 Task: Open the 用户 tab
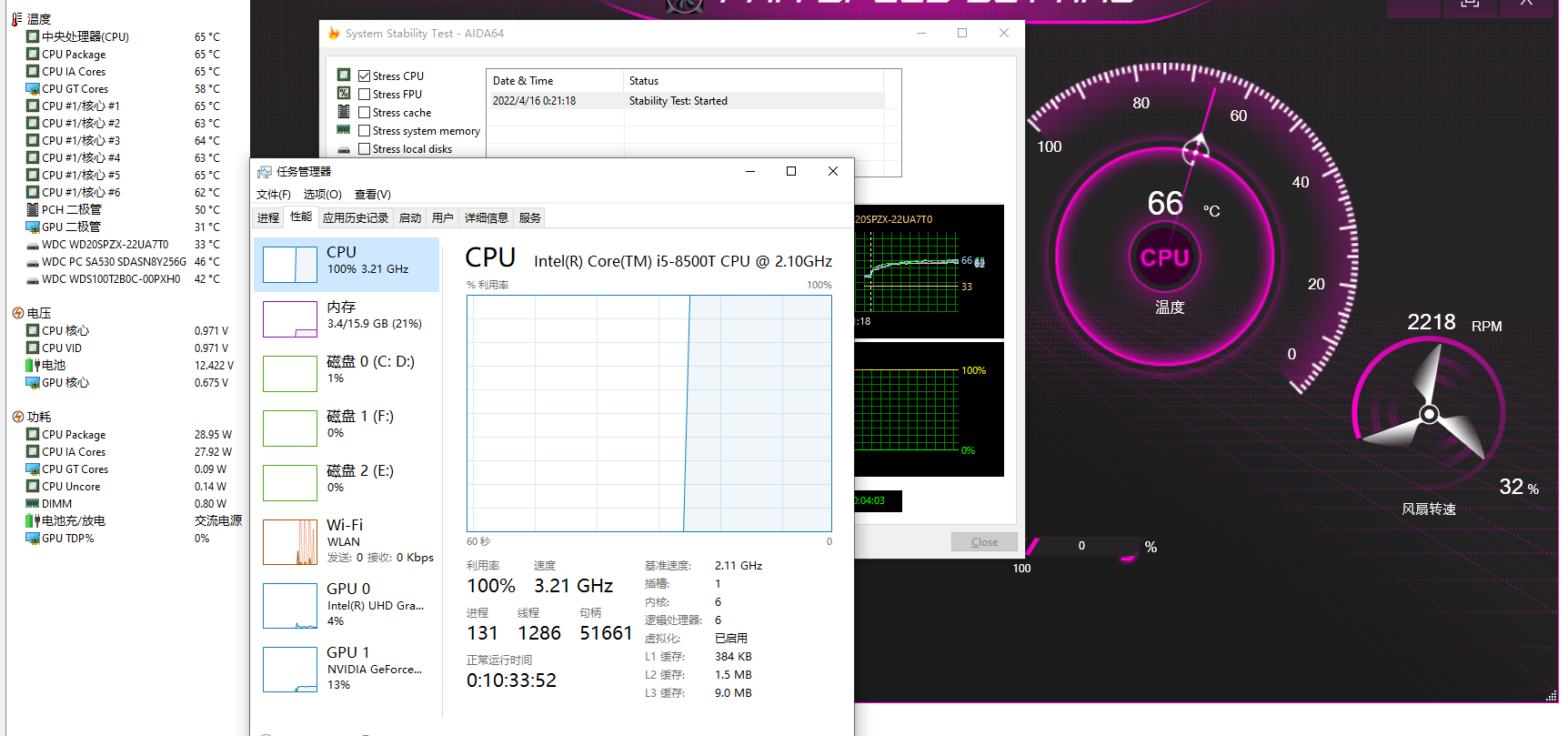pos(443,218)
